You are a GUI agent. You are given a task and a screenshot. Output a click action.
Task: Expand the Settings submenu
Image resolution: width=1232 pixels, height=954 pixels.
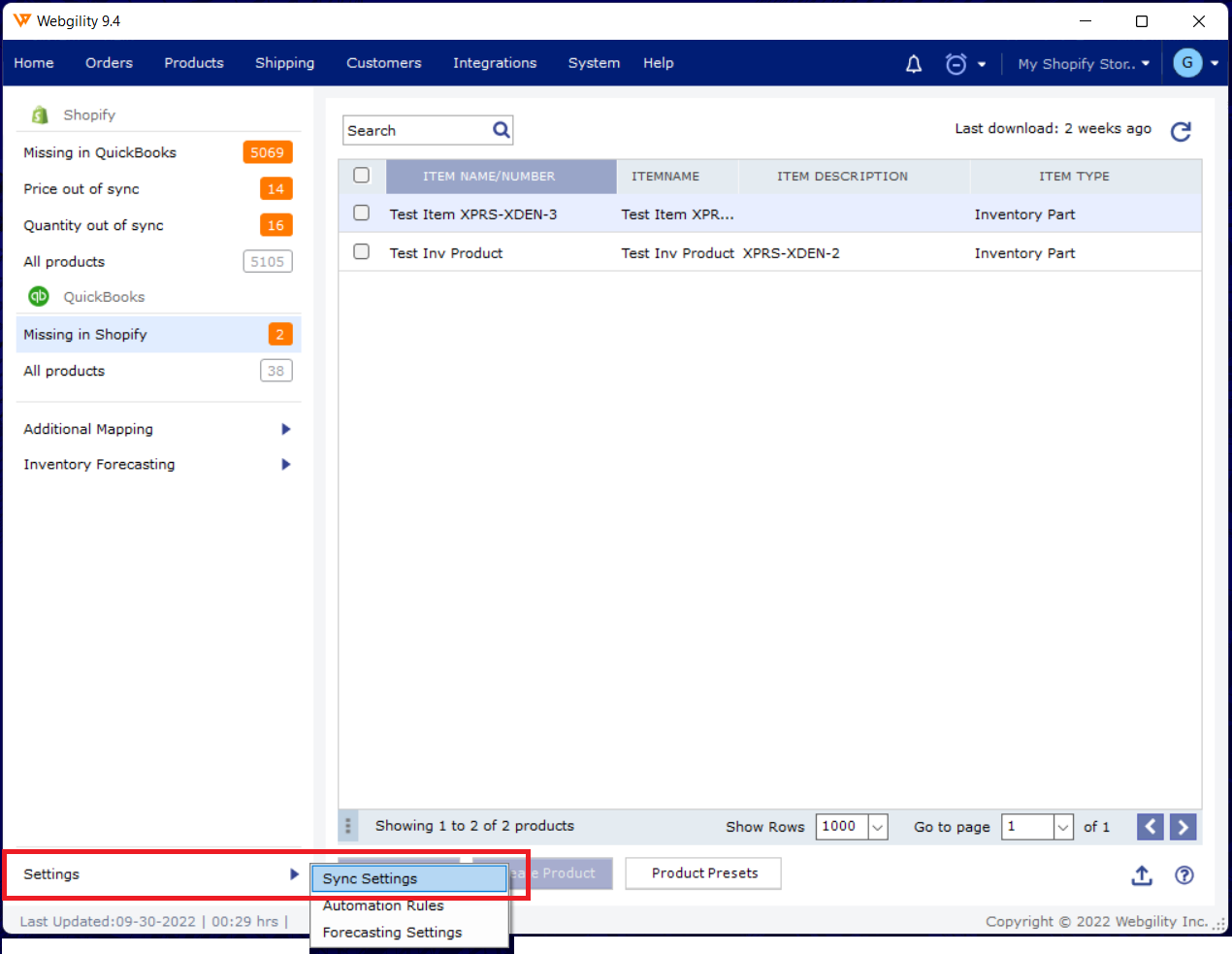294,874
